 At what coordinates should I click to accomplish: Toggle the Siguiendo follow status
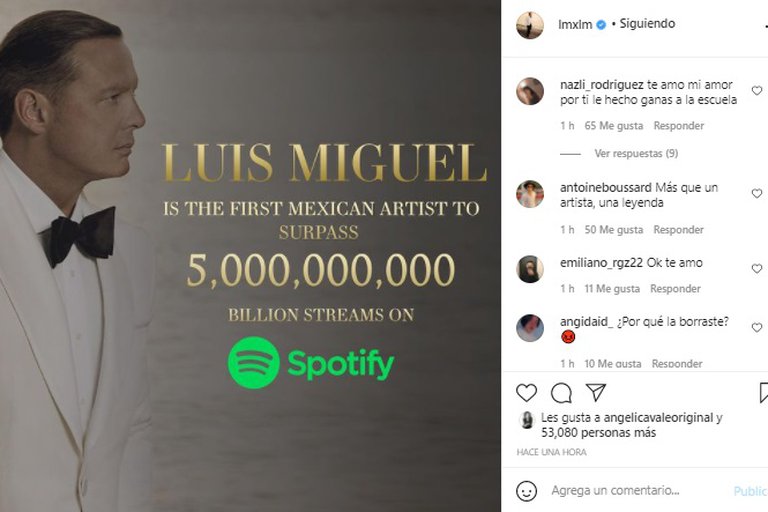click(647, 24)
